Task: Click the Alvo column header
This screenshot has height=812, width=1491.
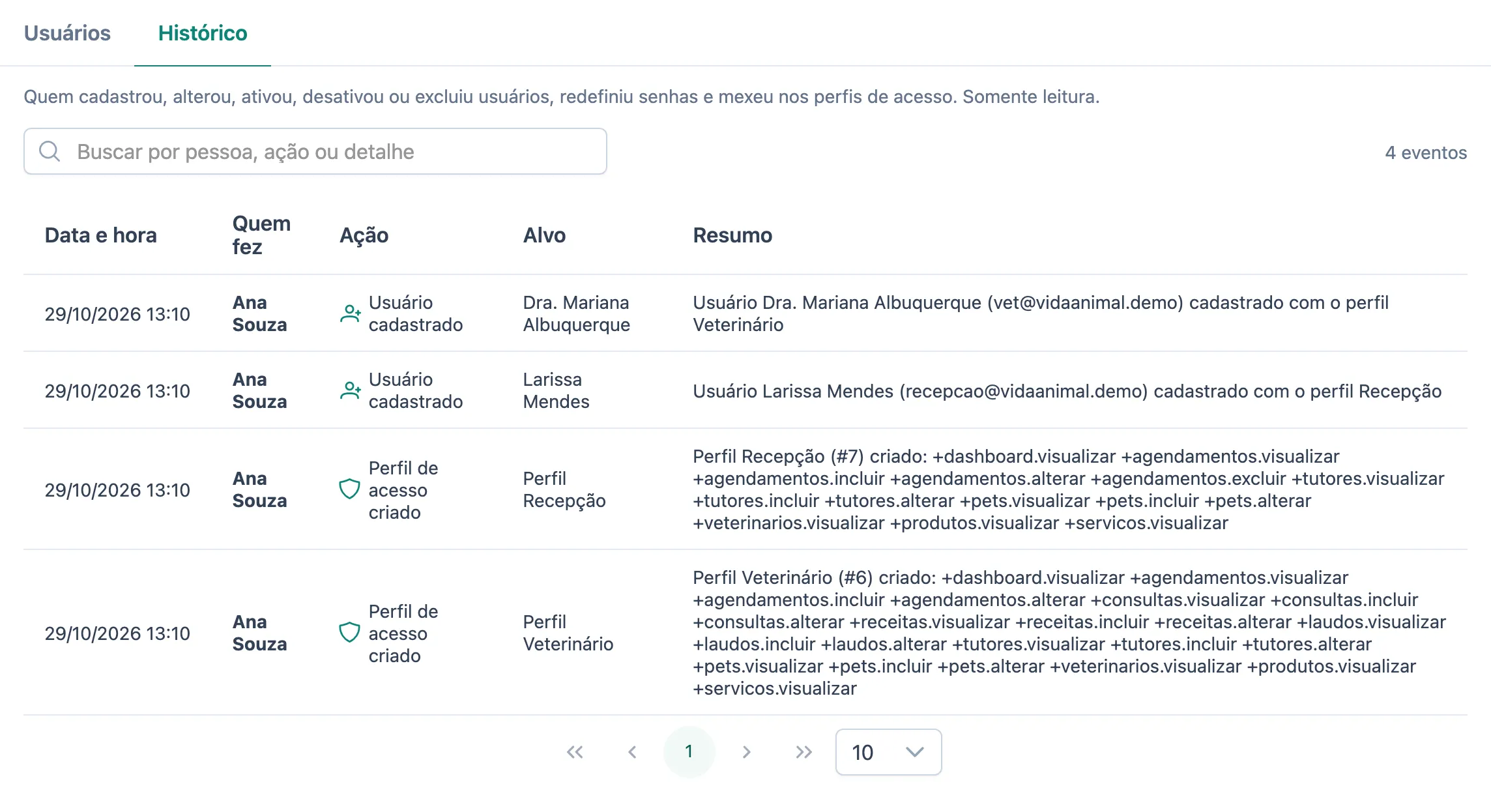Action: pos(544,235)
